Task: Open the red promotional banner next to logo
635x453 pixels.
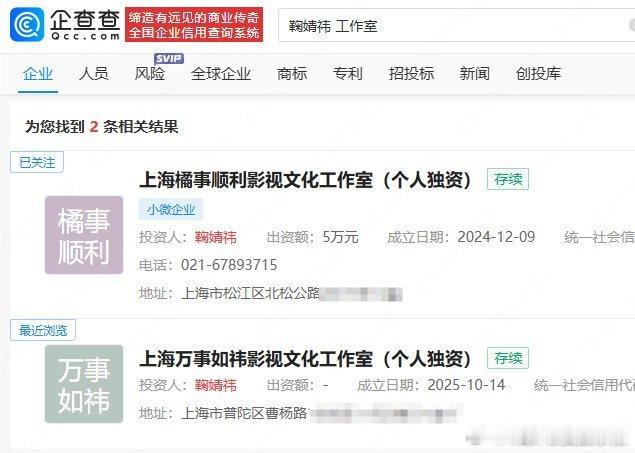Action: pyautogui.click(x=194, y=24)
